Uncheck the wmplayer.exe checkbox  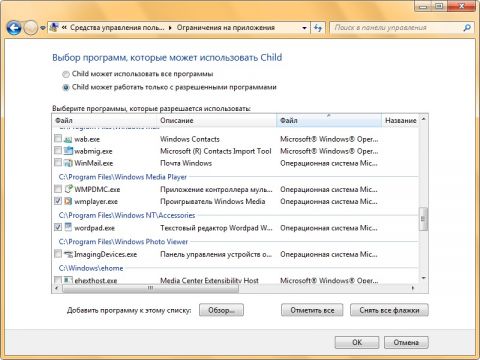click(58, 201)
